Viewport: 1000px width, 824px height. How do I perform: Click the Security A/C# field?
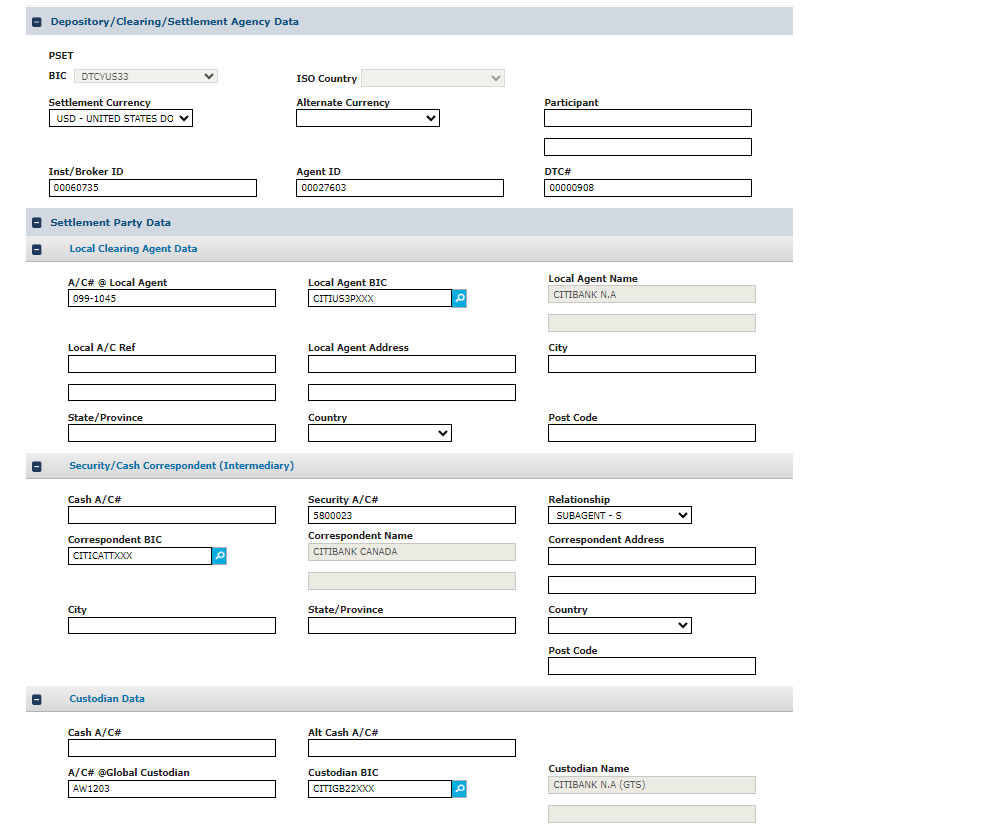(x=411, y=515)
